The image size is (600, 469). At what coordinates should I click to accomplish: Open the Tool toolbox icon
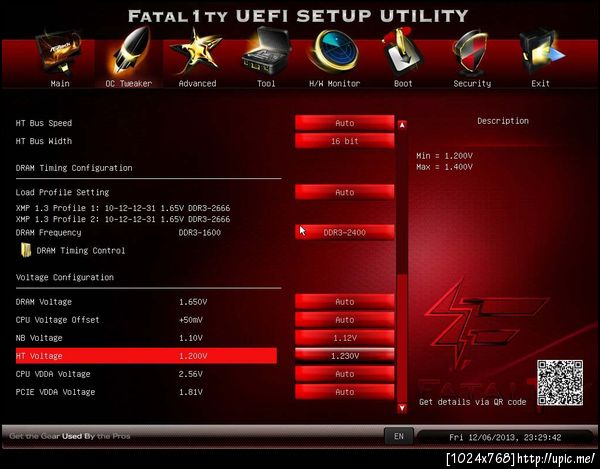[x=266, y=52]
